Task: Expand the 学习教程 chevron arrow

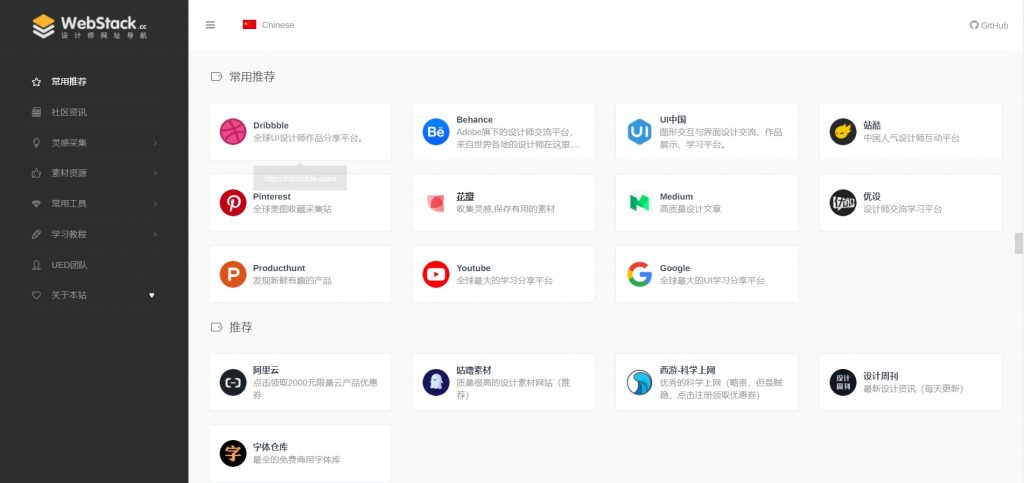Action: 155,234
